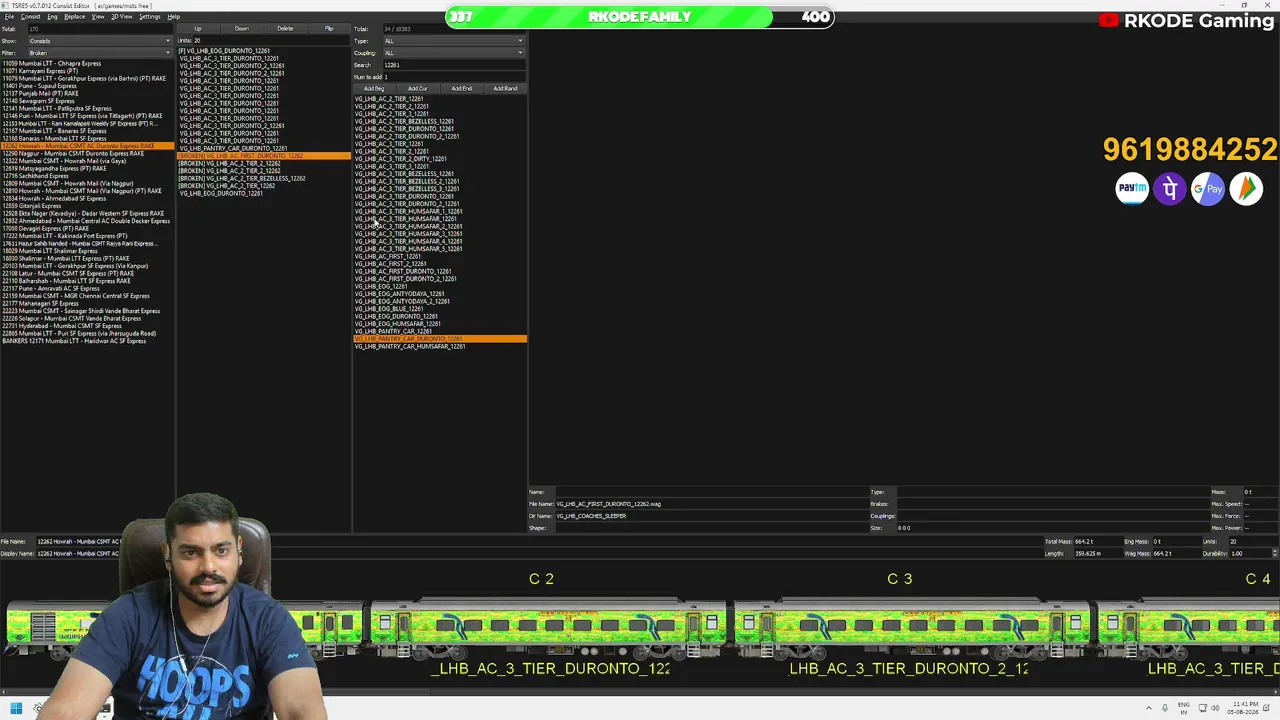Image resolution: width=1280 pixels, height=720 pixels.
Task: Select wagon VG_LHB_AC_2_TIER_BEZELLESS_12261
Action: pyautogui.click(x=440, y=122)
